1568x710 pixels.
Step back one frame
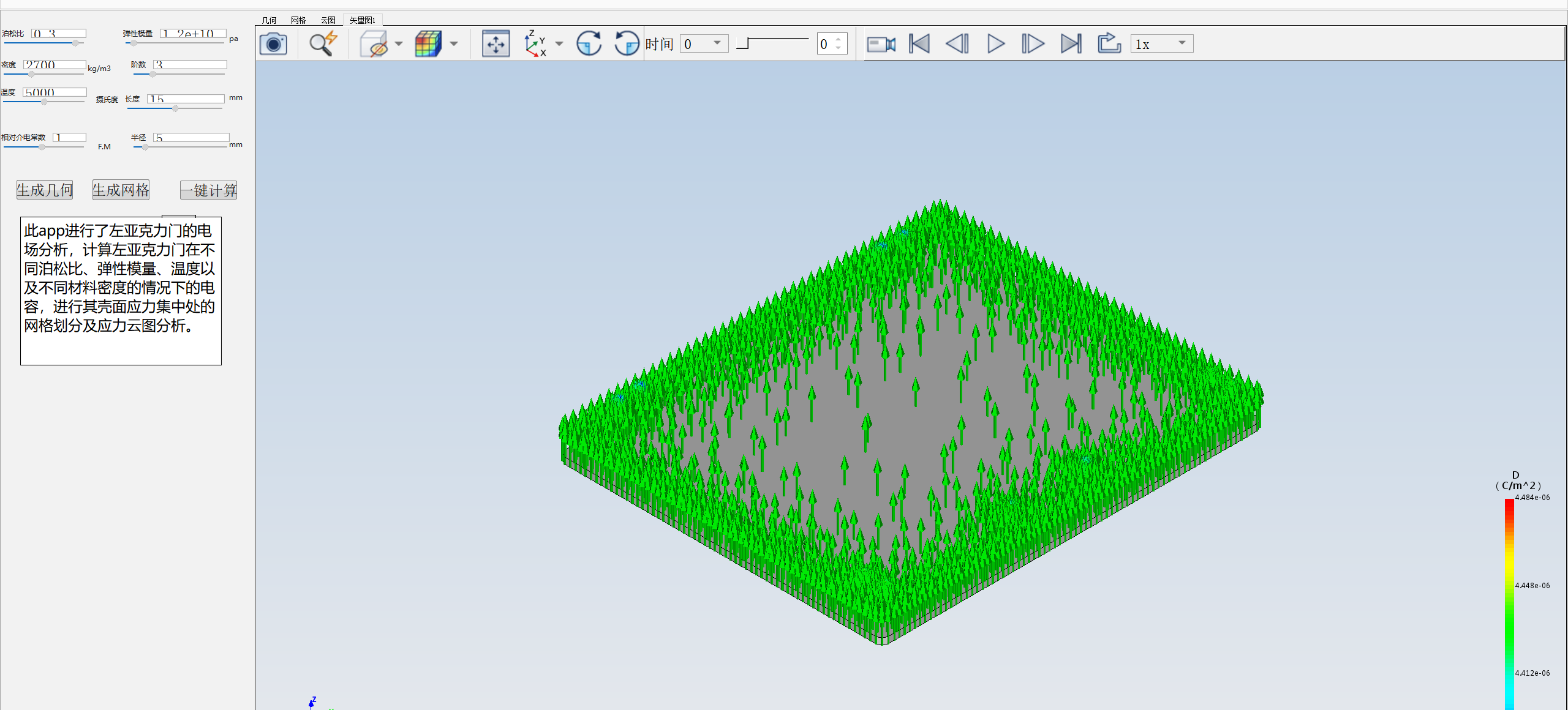click(957, 44)
